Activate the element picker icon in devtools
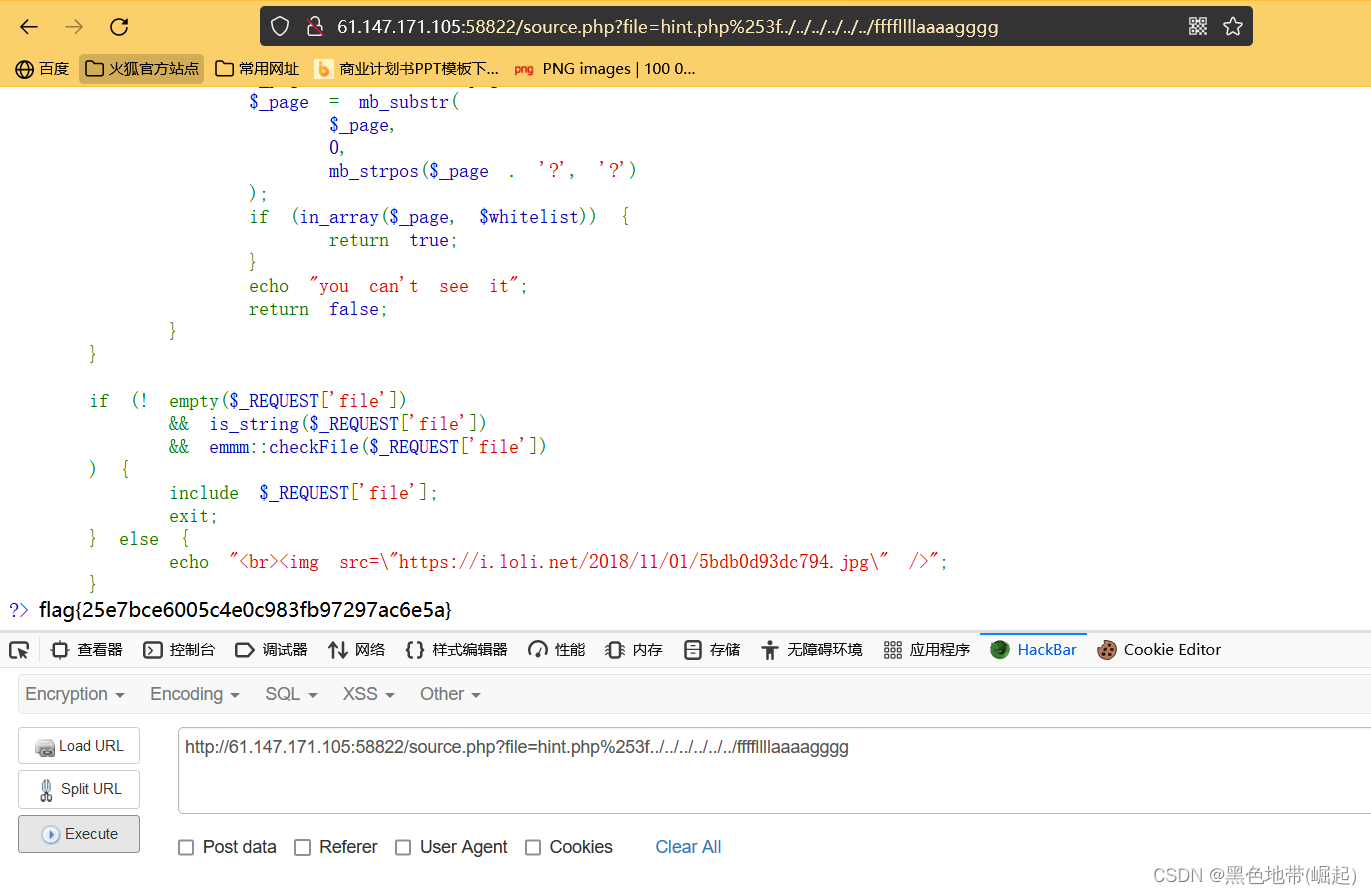 pyautogui.click(x=19, y=650)
